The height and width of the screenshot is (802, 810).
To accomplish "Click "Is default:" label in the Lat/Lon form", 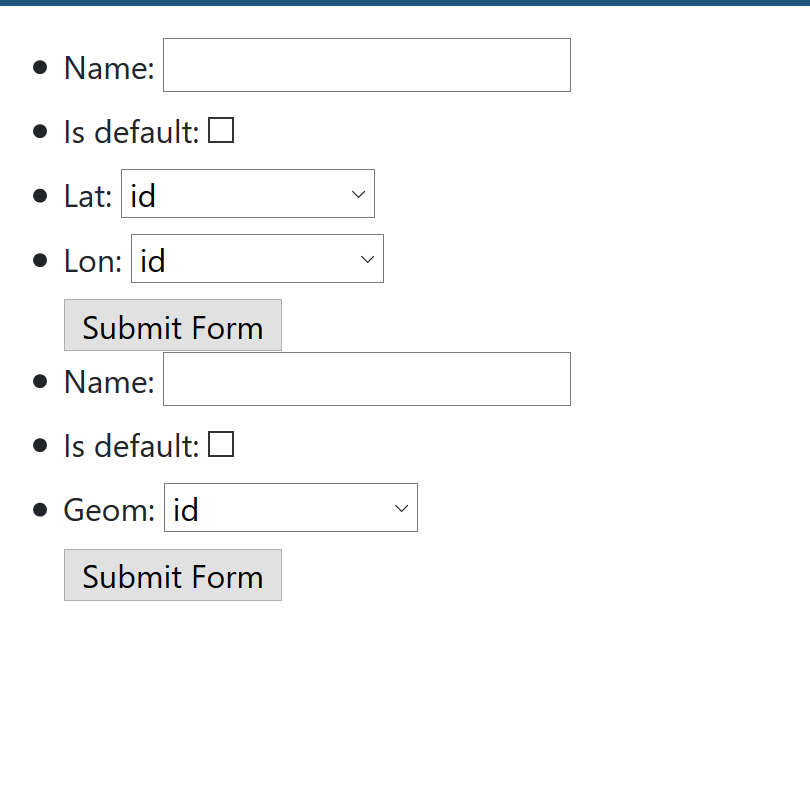I will tap(131, 132).
